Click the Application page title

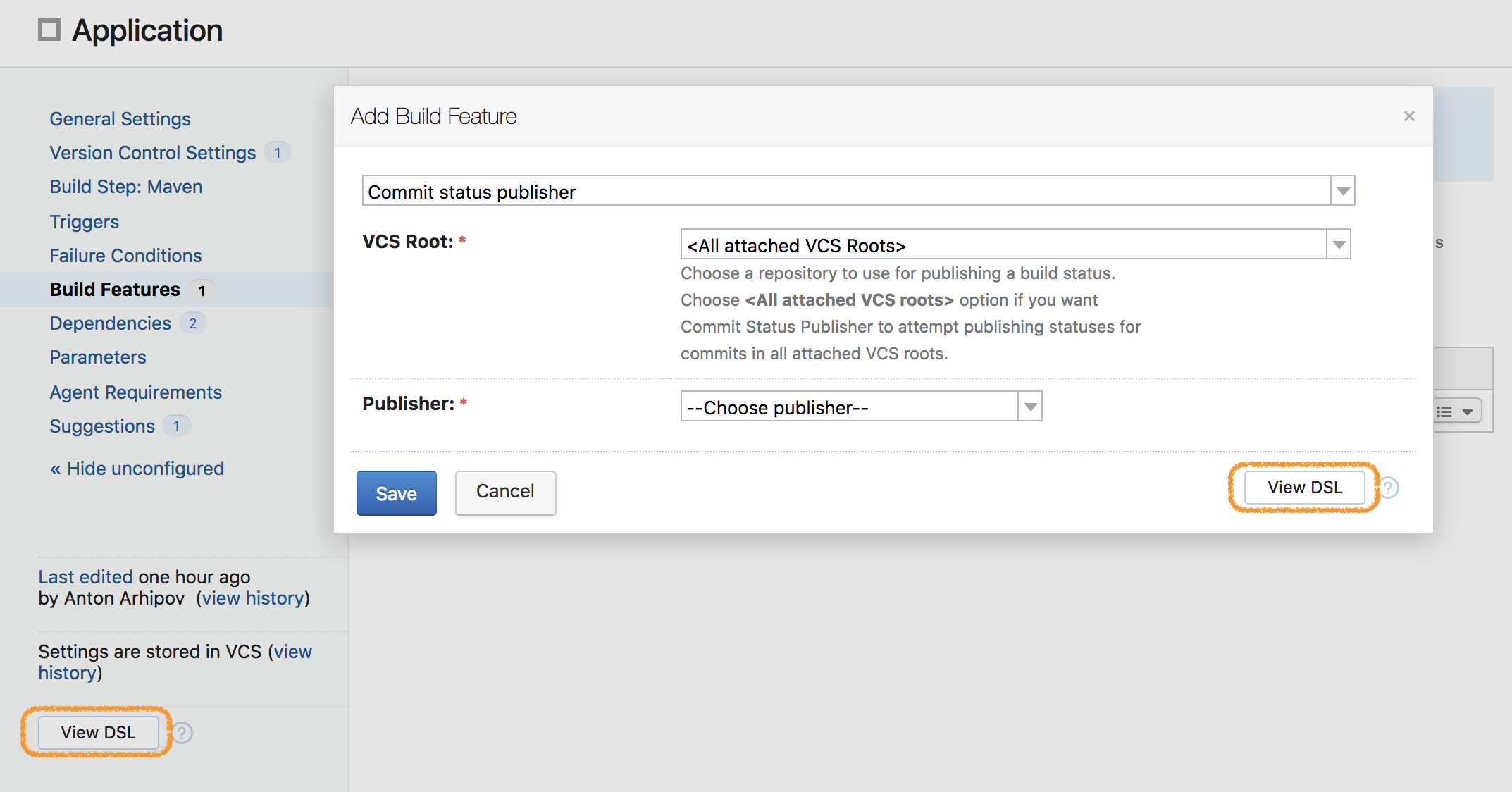[x=147, y=30]
